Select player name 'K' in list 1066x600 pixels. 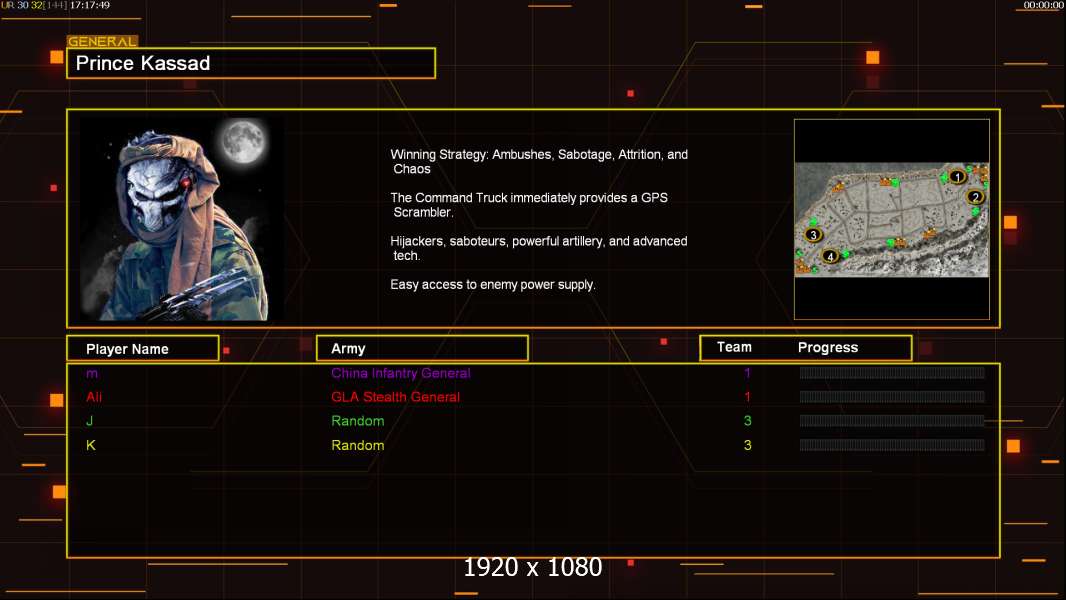[x=90, y=445]
